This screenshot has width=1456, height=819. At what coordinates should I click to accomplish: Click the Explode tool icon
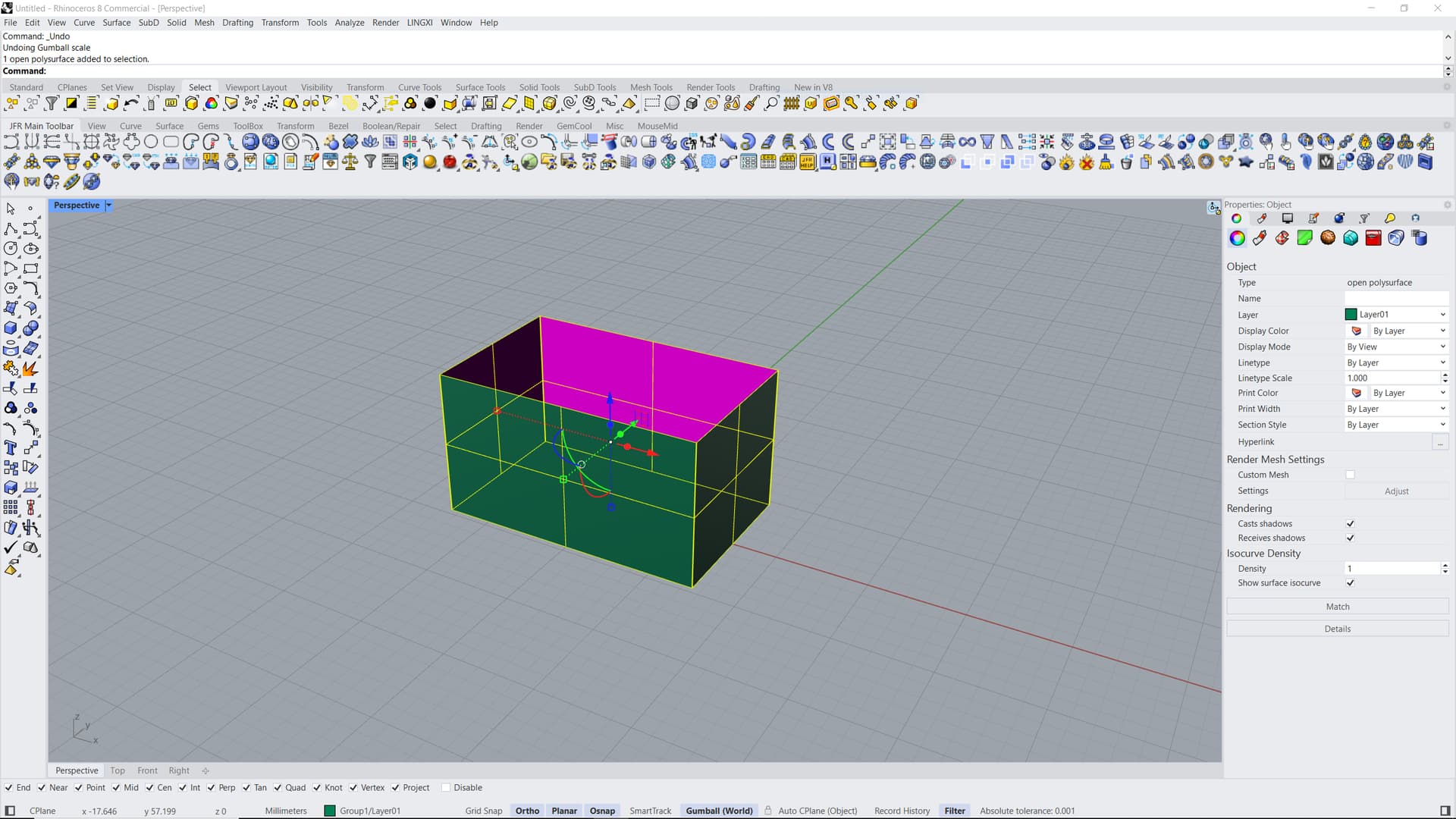pos(30,368)
